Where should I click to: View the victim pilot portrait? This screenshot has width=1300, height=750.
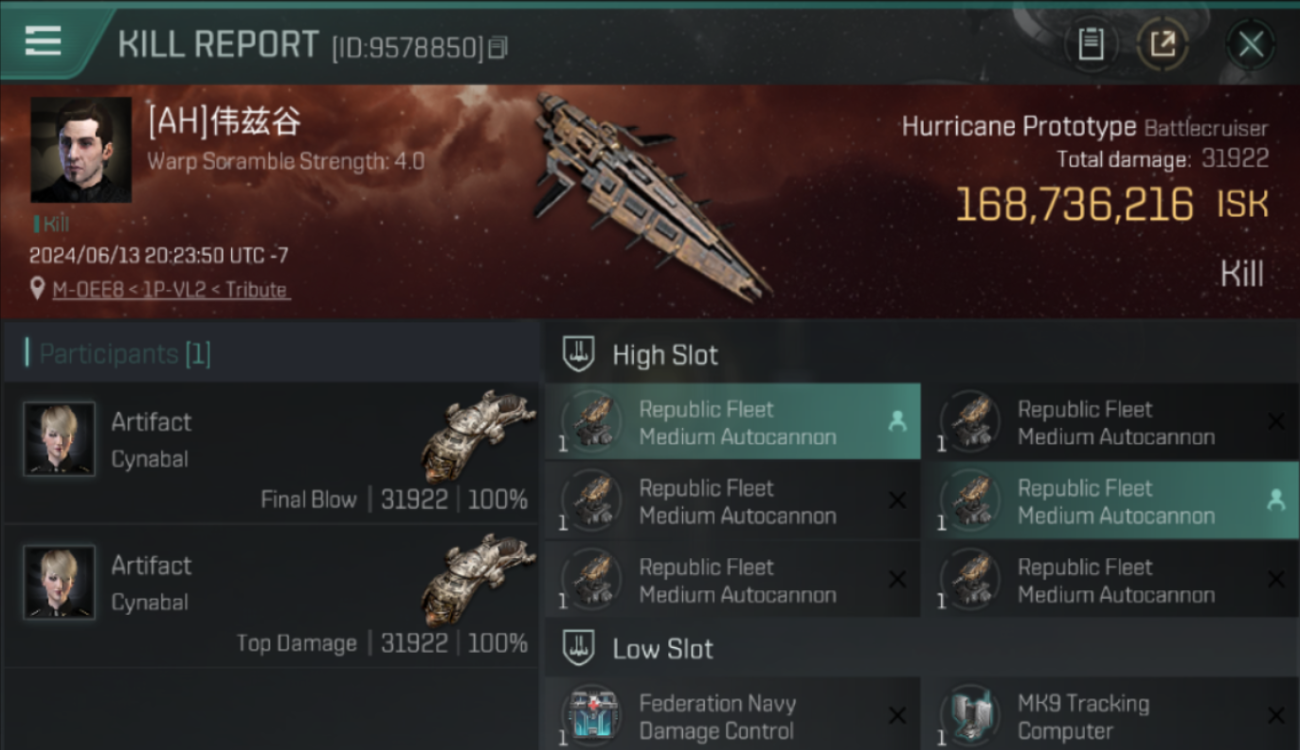click(x=81, y=150)
